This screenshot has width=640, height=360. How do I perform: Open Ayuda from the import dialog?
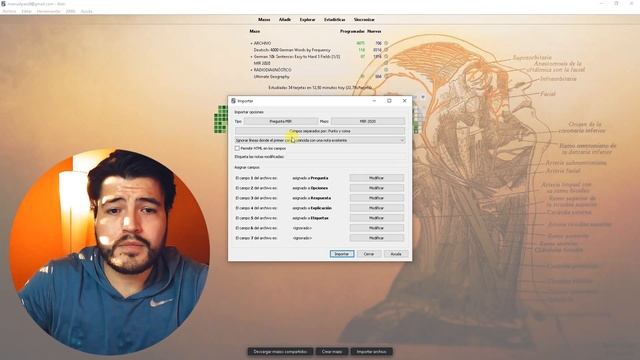396,254
